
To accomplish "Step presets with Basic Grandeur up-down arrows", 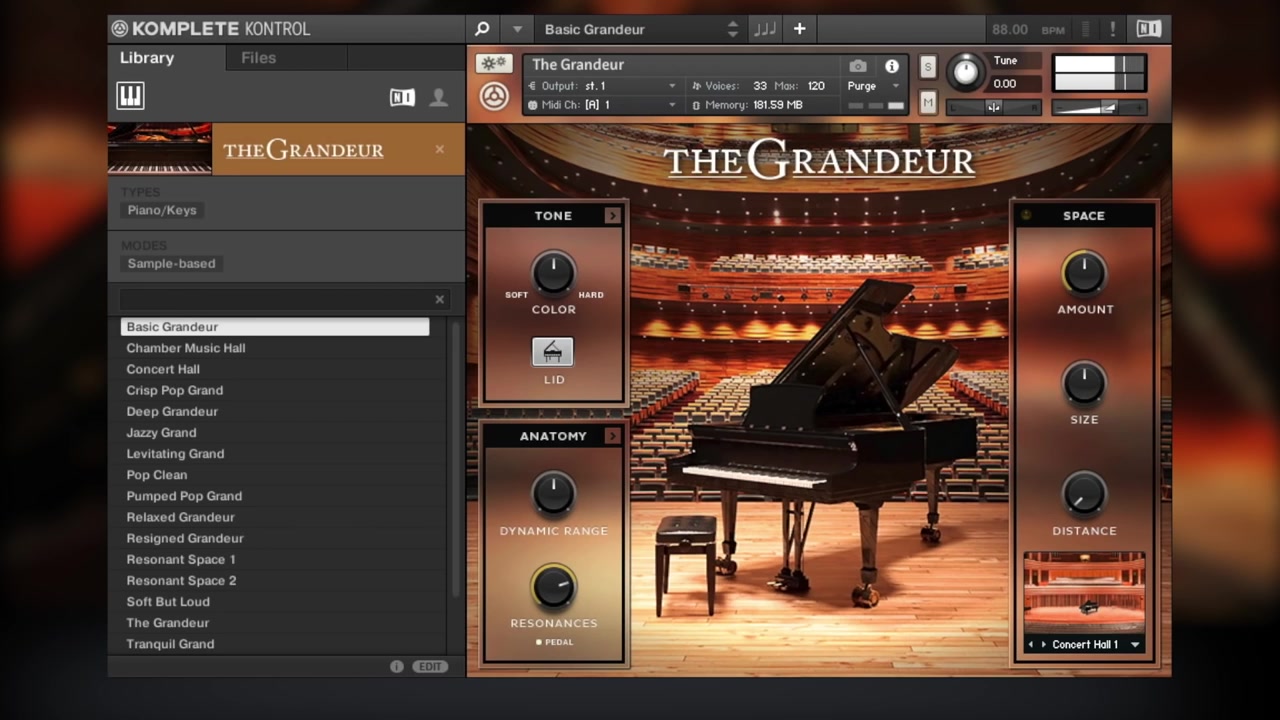I will click(x=732, y=29).
